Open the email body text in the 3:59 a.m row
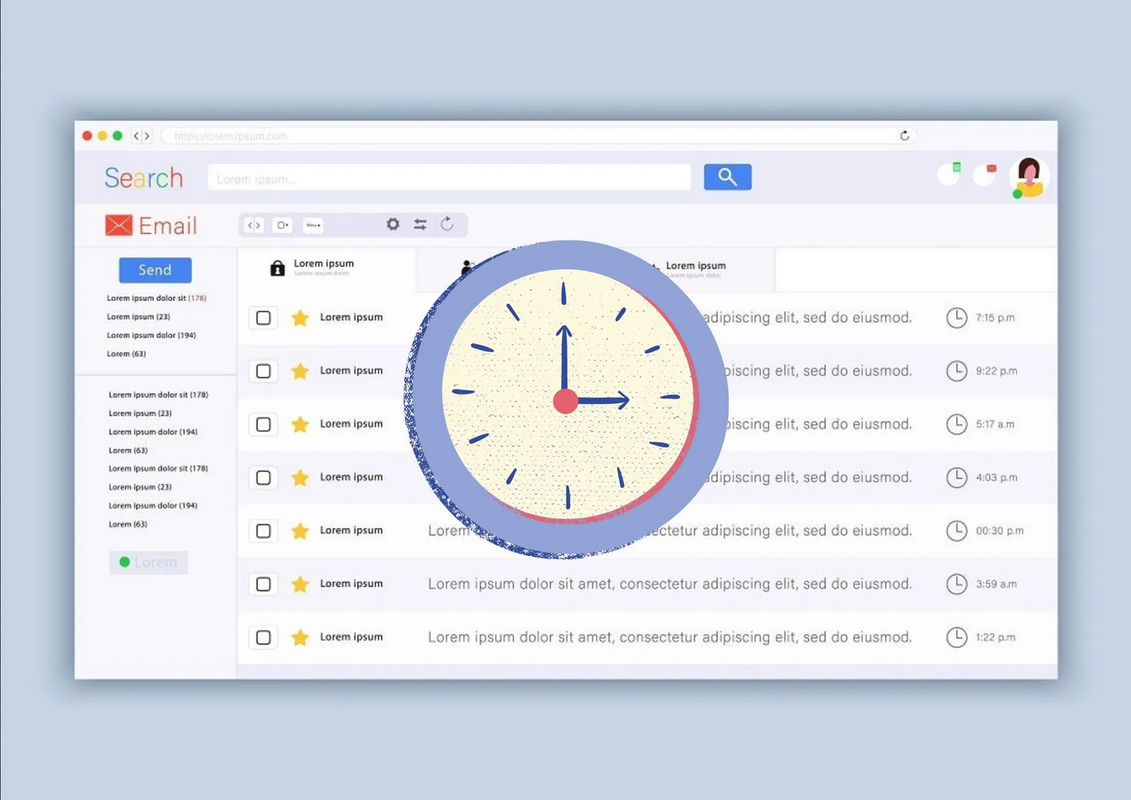The image size is (1131, 800). (669, 584)
